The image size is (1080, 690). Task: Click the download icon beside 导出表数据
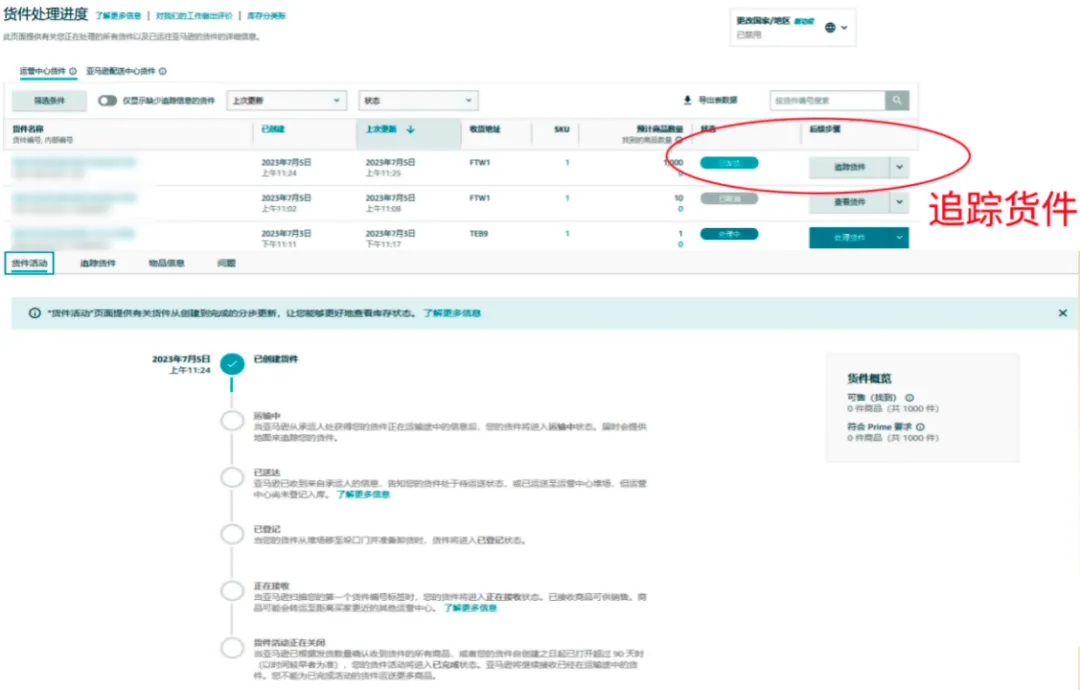(687, 100)
